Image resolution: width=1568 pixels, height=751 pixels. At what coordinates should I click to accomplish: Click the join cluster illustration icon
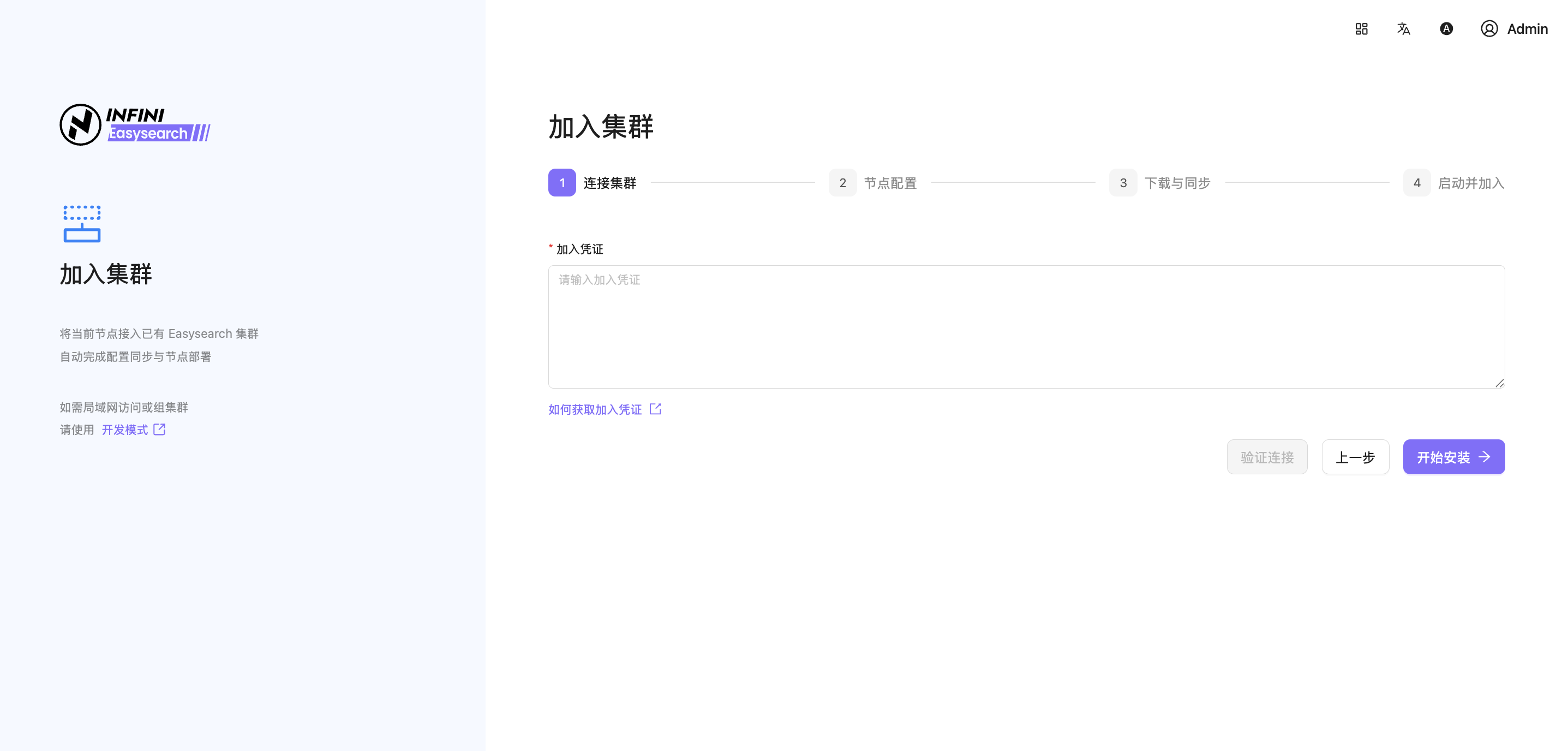tap(82, 224)
